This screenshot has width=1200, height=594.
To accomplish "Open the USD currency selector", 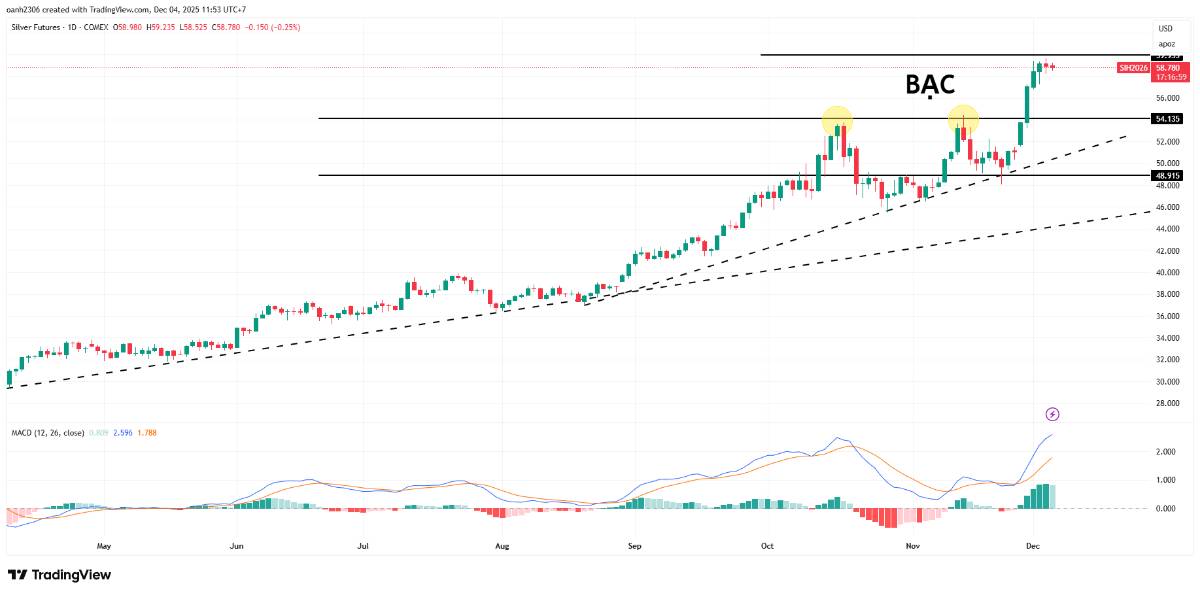I will point(1166,28).
